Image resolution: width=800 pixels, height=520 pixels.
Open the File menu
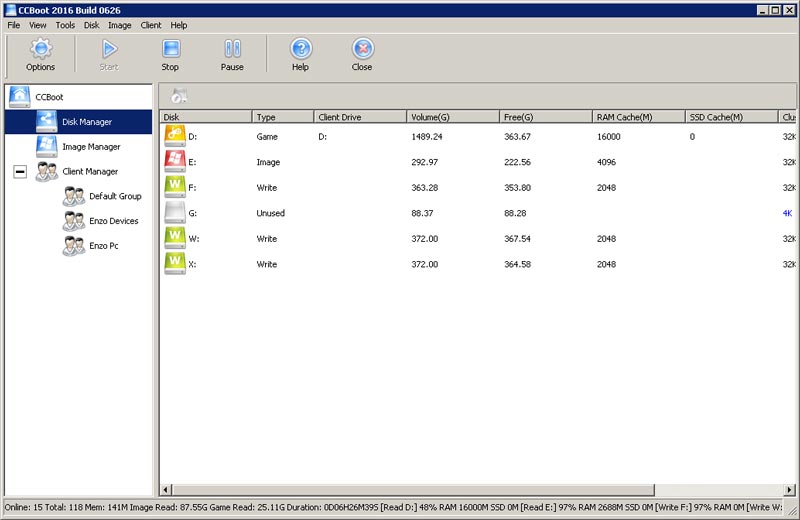(13, 25)
